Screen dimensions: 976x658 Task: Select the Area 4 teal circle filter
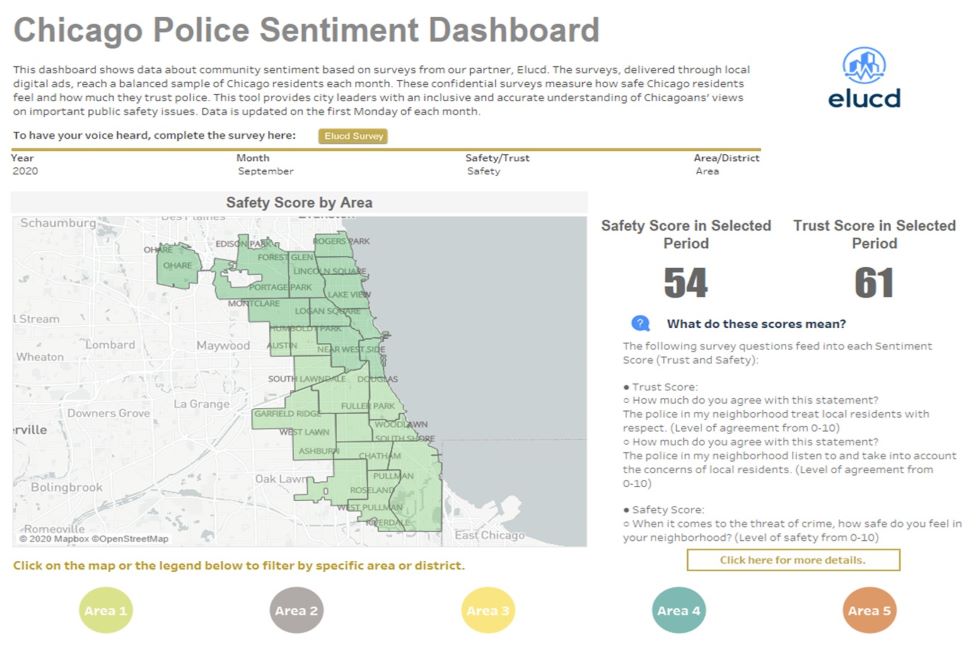tap(678, 610)
